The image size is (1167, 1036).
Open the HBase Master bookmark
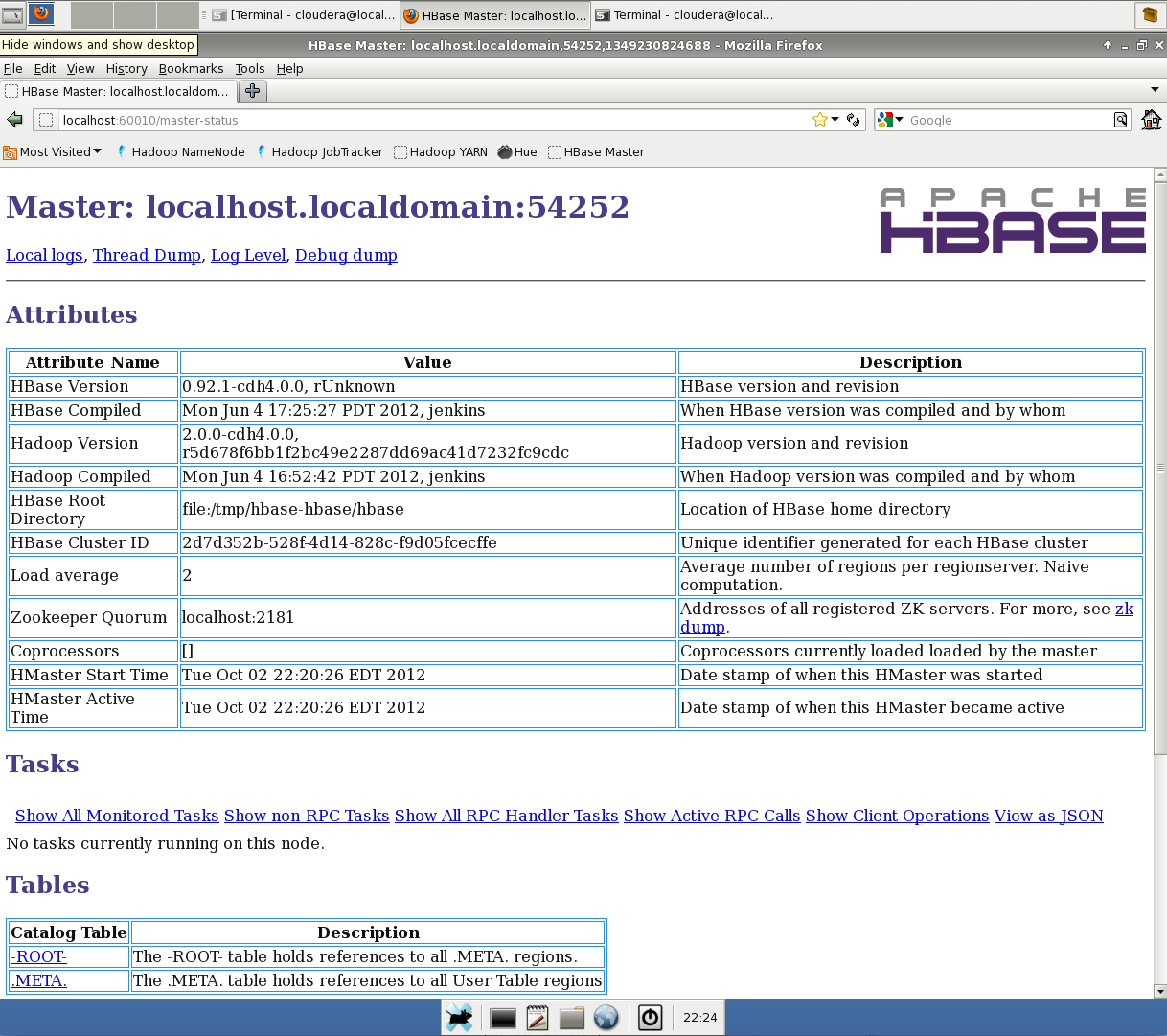tap(596, 151)
